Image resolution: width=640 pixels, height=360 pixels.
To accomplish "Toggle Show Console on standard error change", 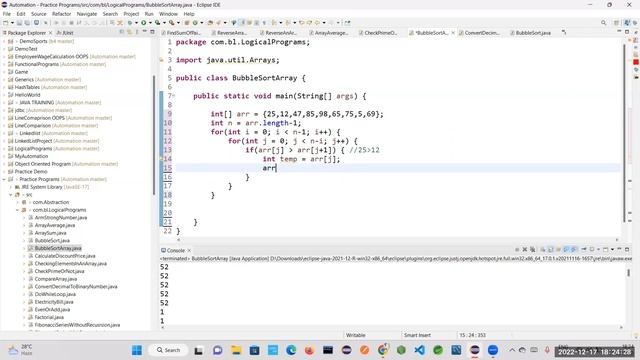I will tap(573, 249).
